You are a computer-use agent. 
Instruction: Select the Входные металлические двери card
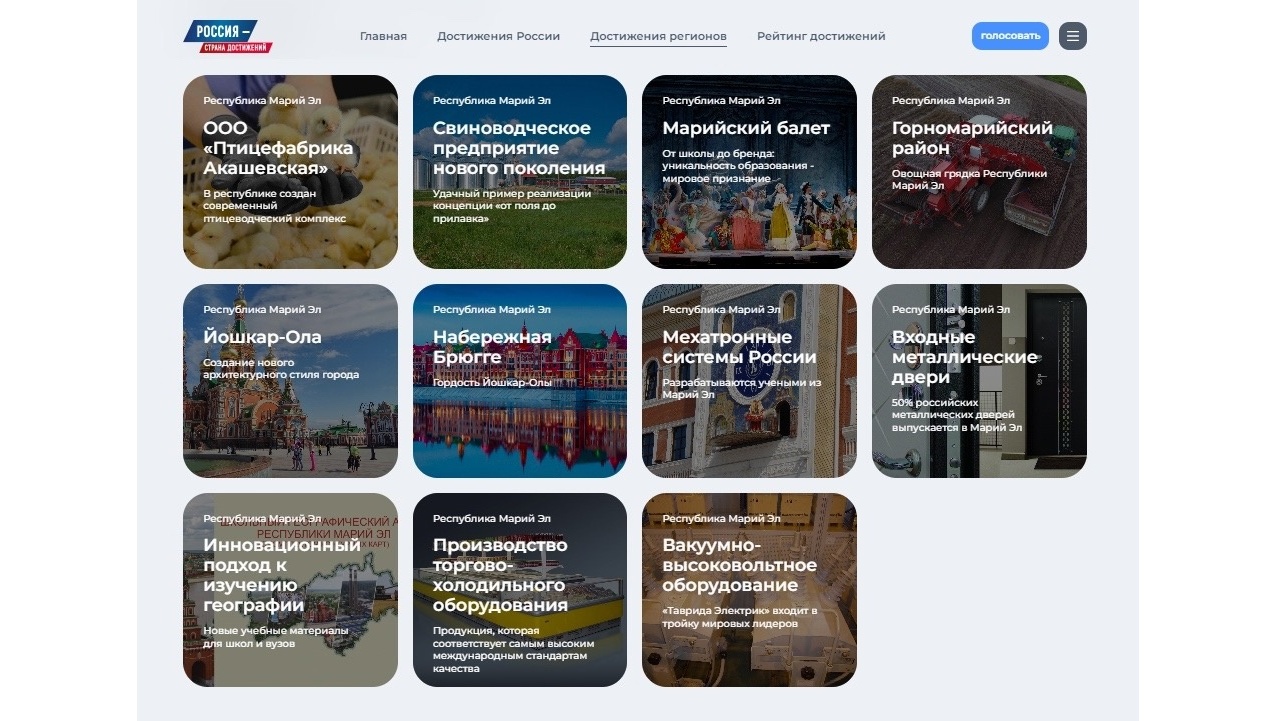[979, 381]
